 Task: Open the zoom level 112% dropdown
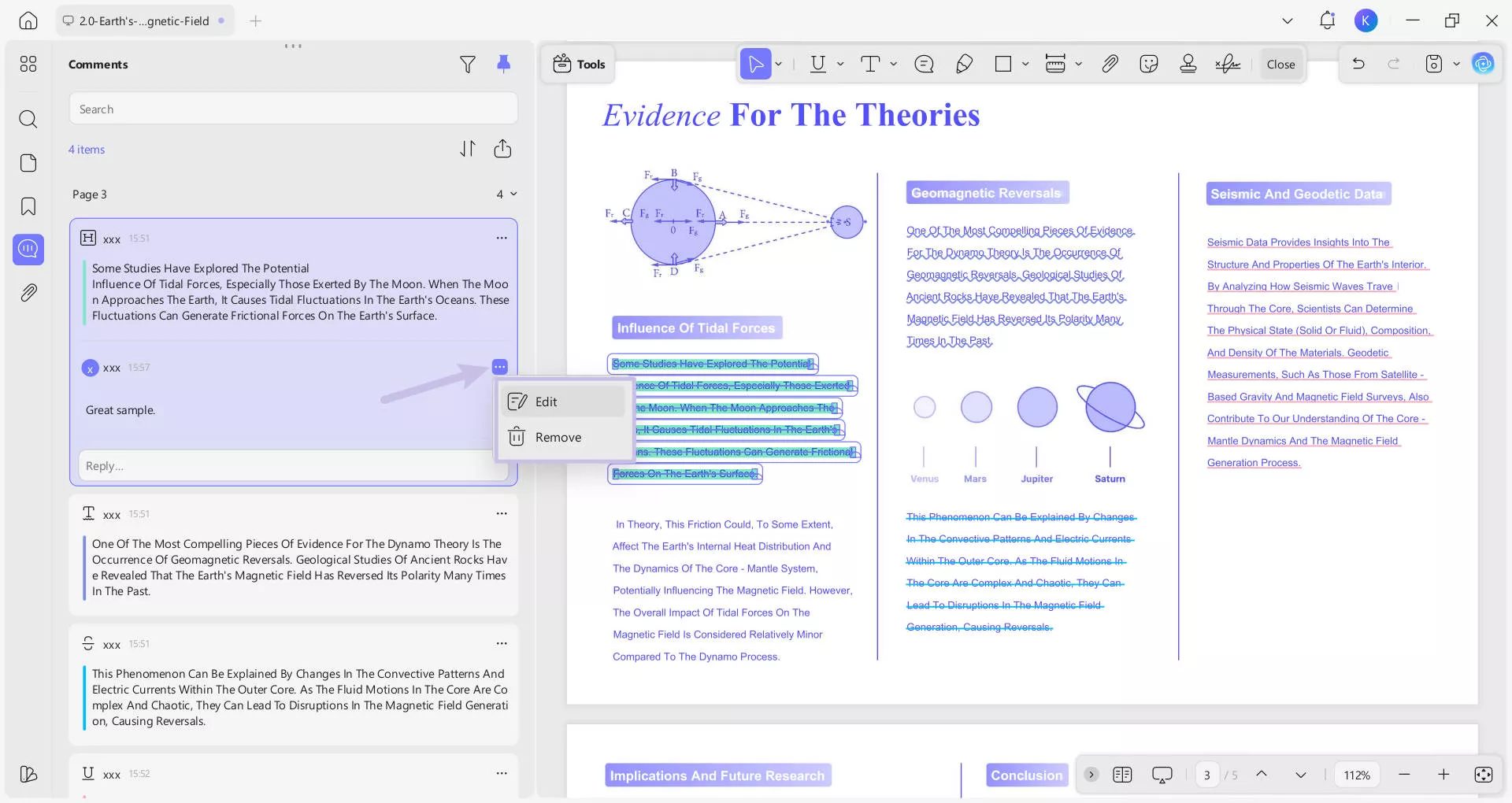[1357, 775]
